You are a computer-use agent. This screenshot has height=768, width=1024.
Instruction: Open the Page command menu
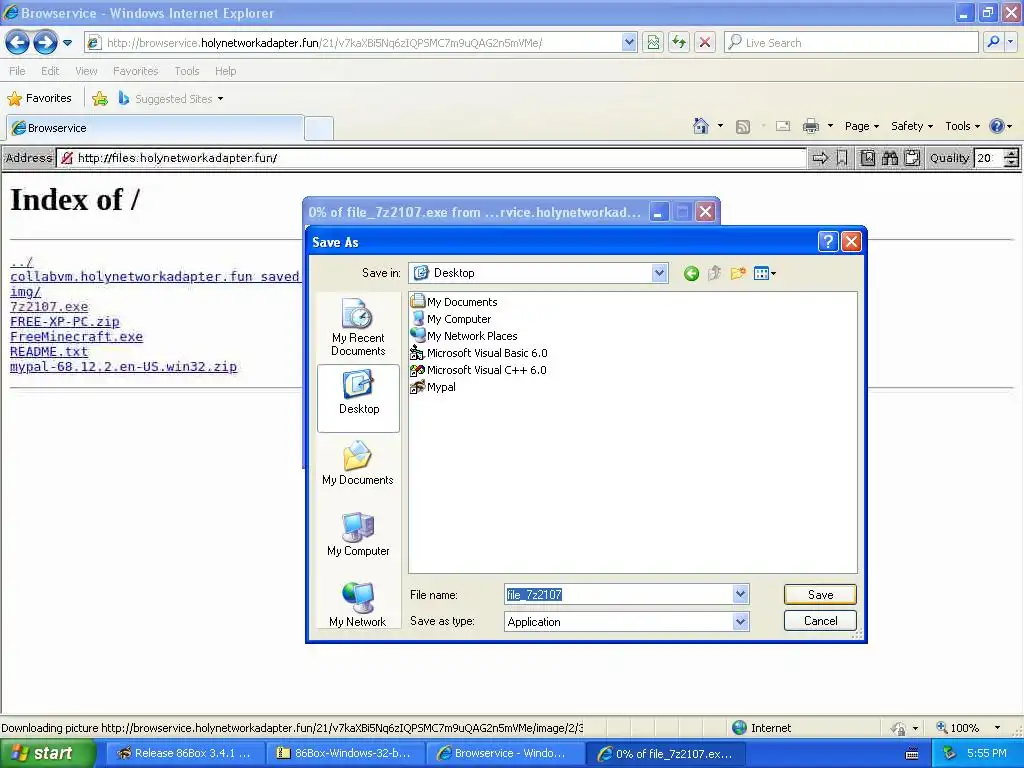click(861, 126)
